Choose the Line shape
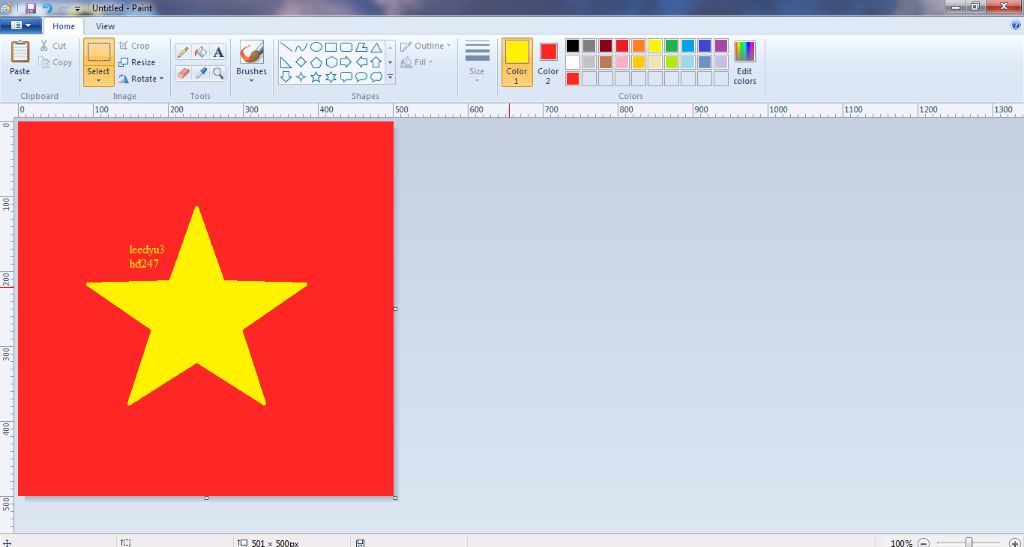This screenshot has width=1024, height=547. 286,48
